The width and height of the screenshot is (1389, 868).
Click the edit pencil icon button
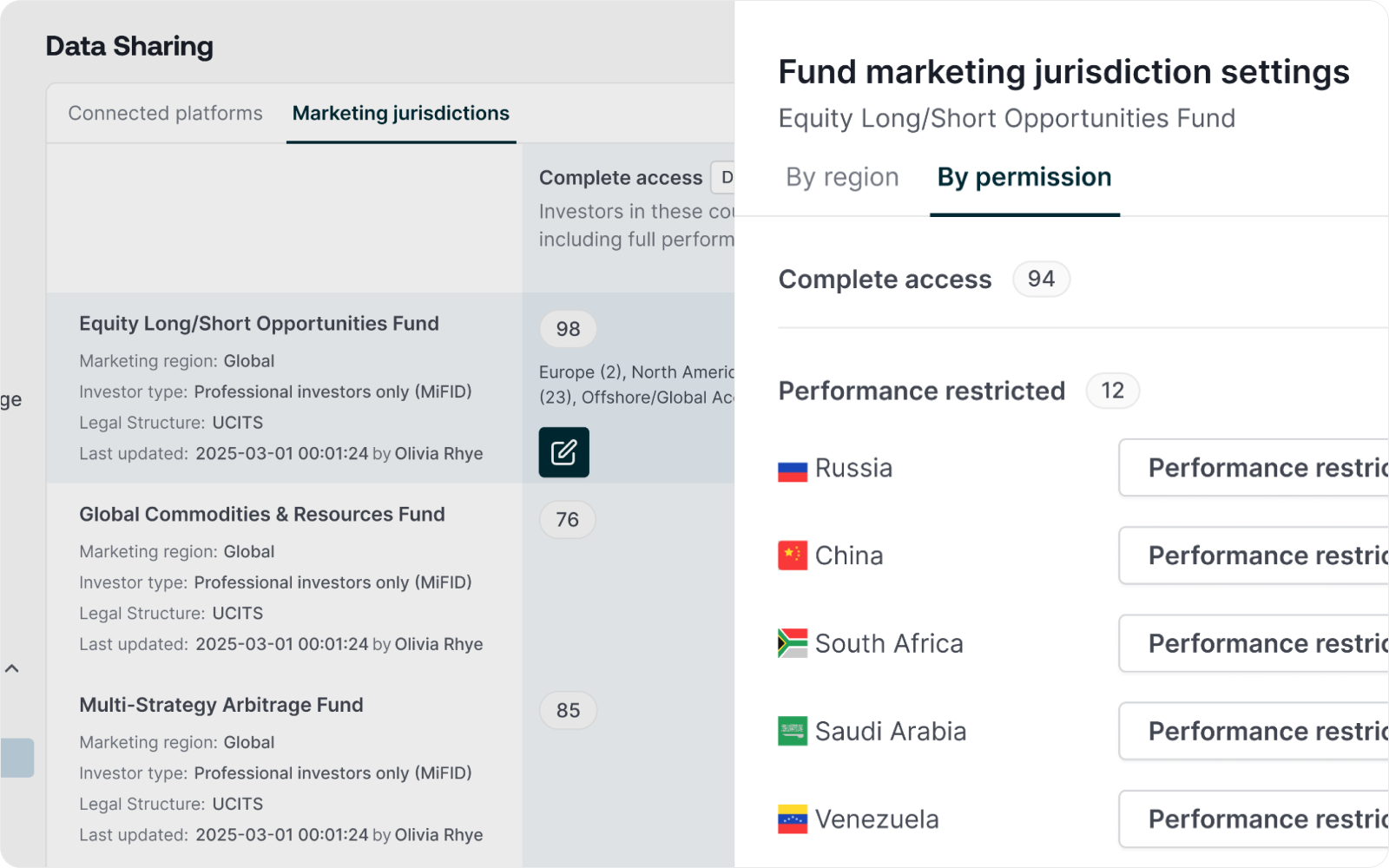pos(563,452)
